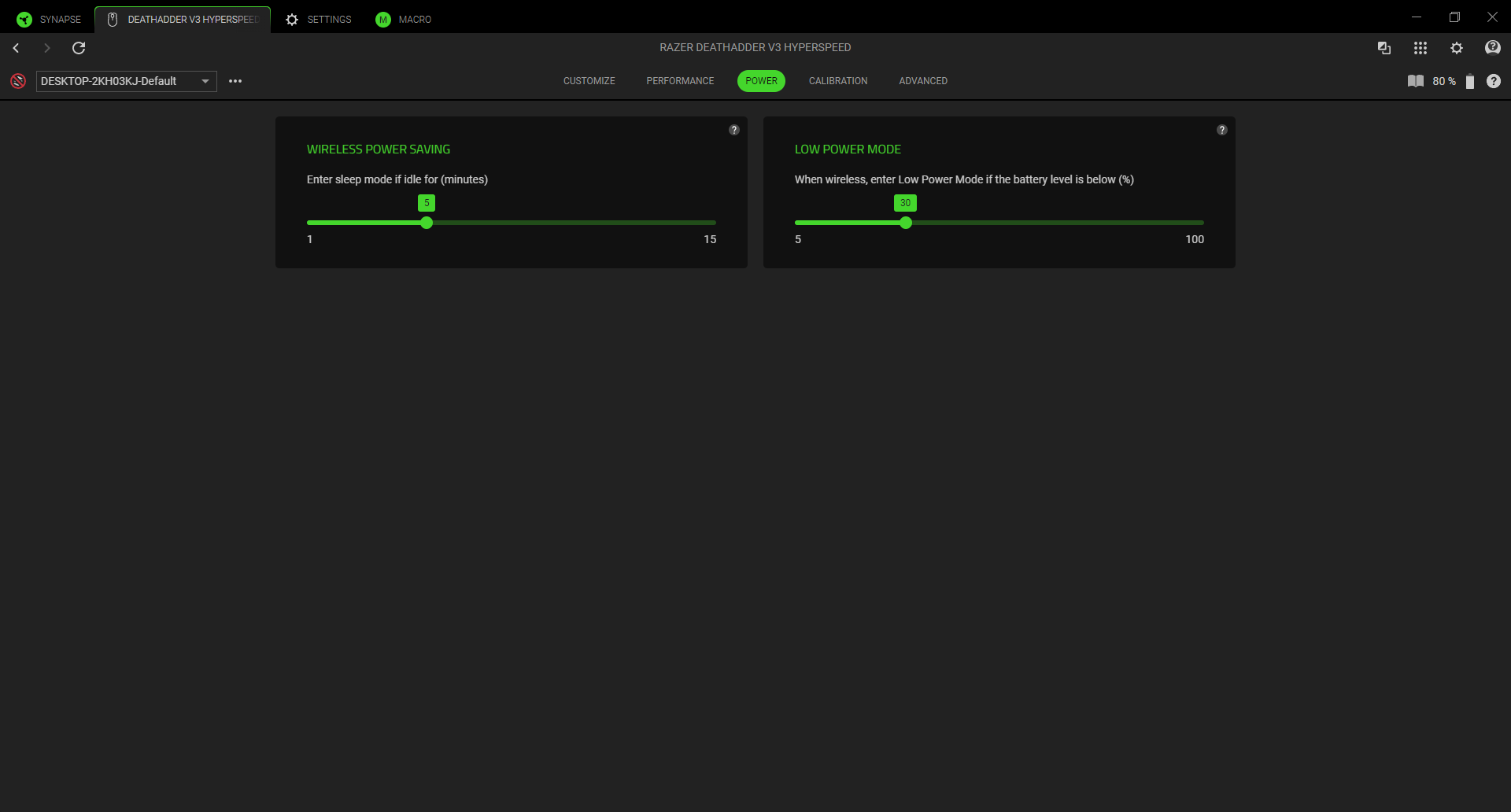Click Wireless Power Saving help icon
1511x812 pixels.
(x=734, y=130)
